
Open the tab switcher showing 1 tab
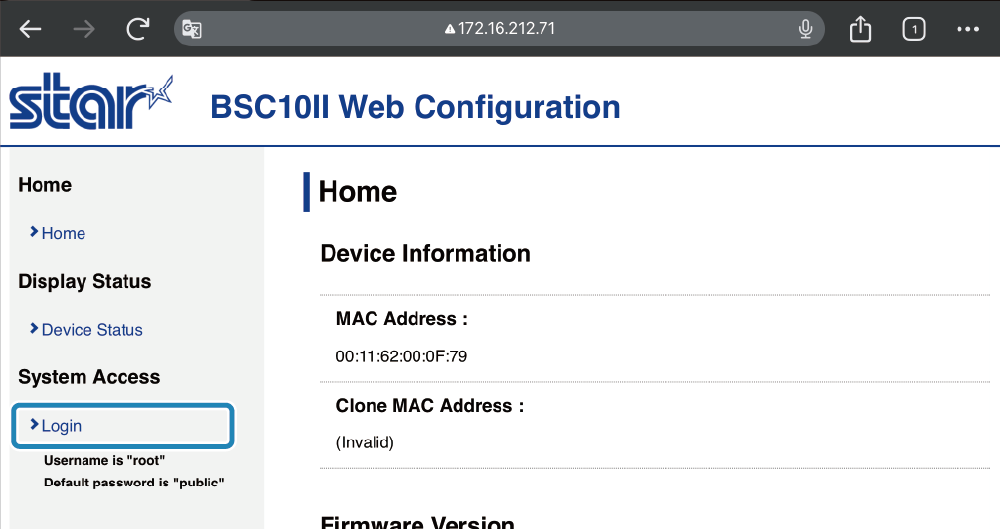click(913, 29)
